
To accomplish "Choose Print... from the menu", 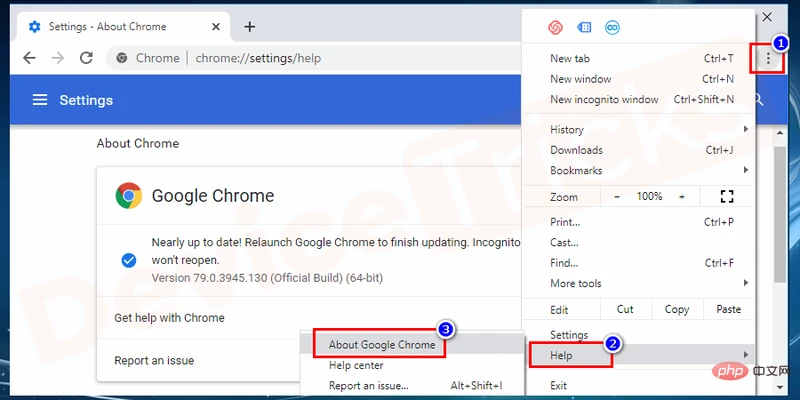I will tap(638, 222).
